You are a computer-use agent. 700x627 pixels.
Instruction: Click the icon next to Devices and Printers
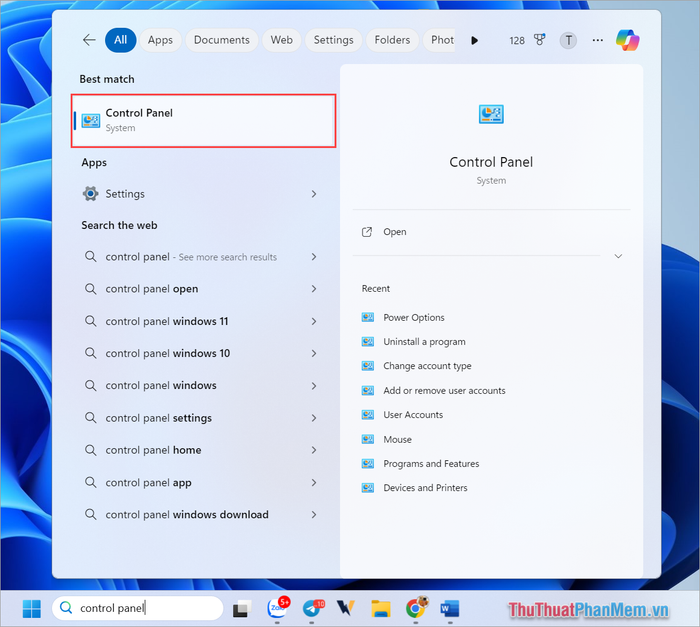(x=367, y=488)
